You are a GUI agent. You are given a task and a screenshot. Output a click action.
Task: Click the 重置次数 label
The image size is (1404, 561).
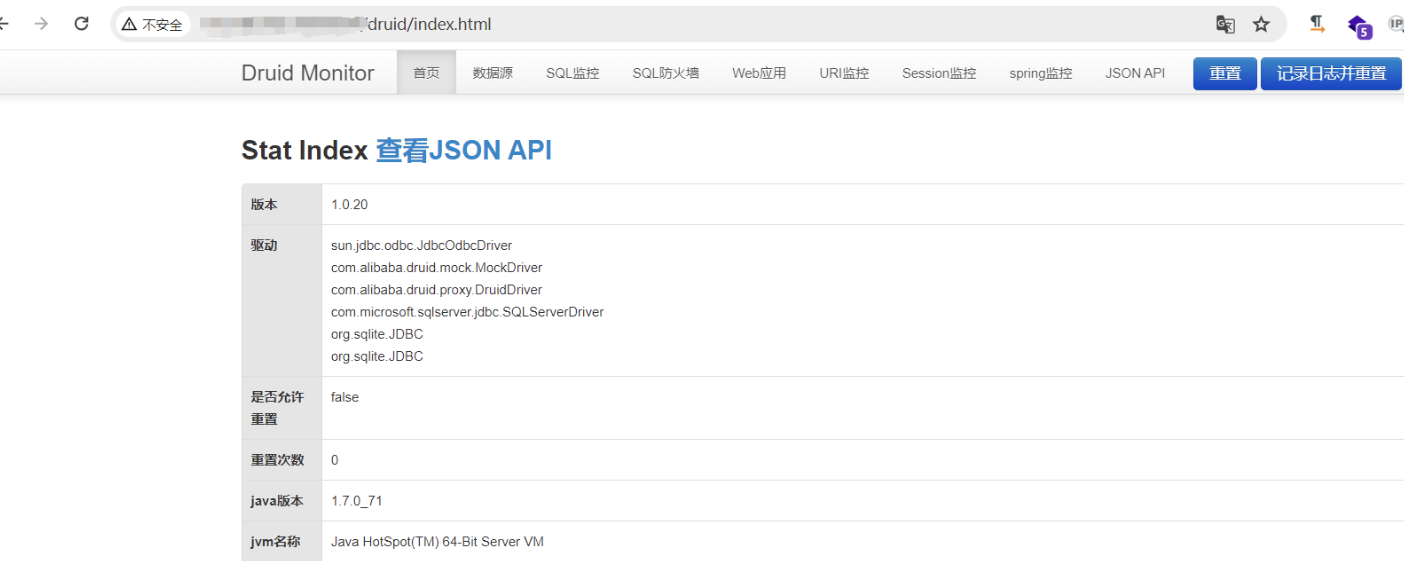277,460
